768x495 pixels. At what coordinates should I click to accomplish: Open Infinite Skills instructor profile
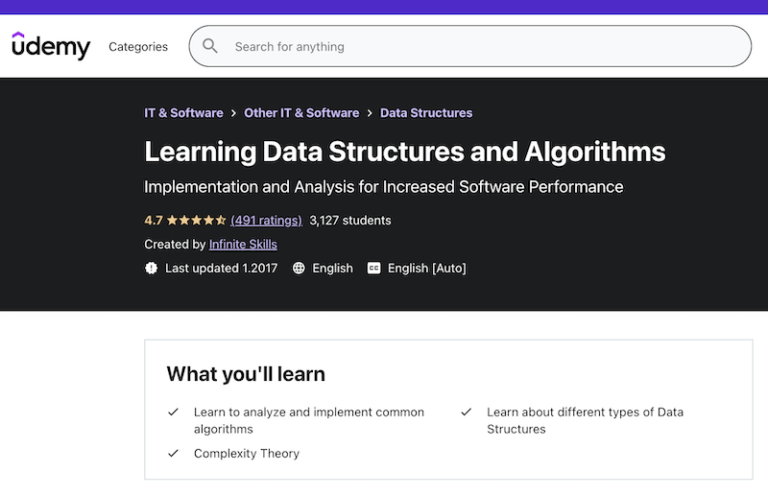point(243,244)
